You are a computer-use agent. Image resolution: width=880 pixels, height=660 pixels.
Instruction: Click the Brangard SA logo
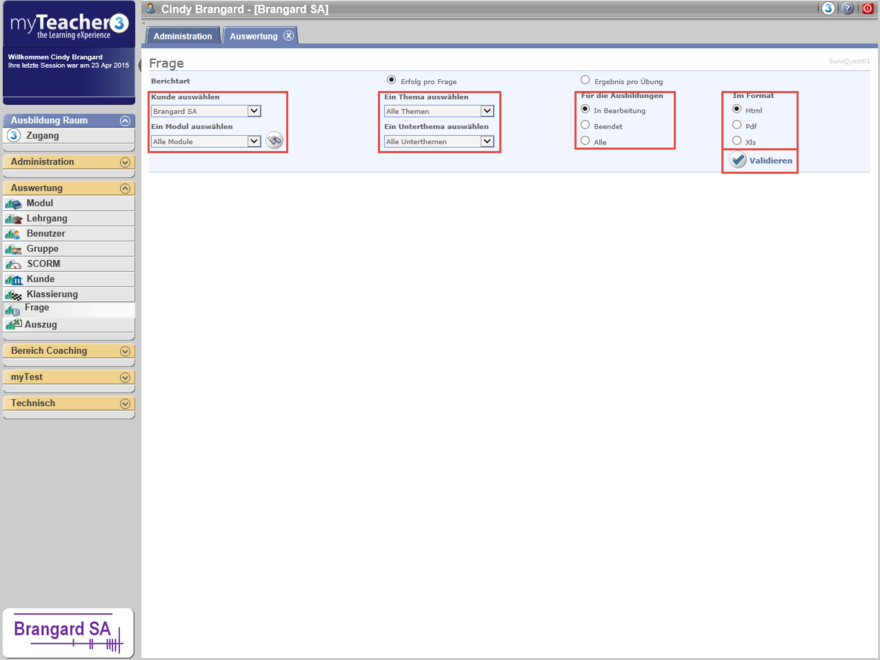coord(68,632)
